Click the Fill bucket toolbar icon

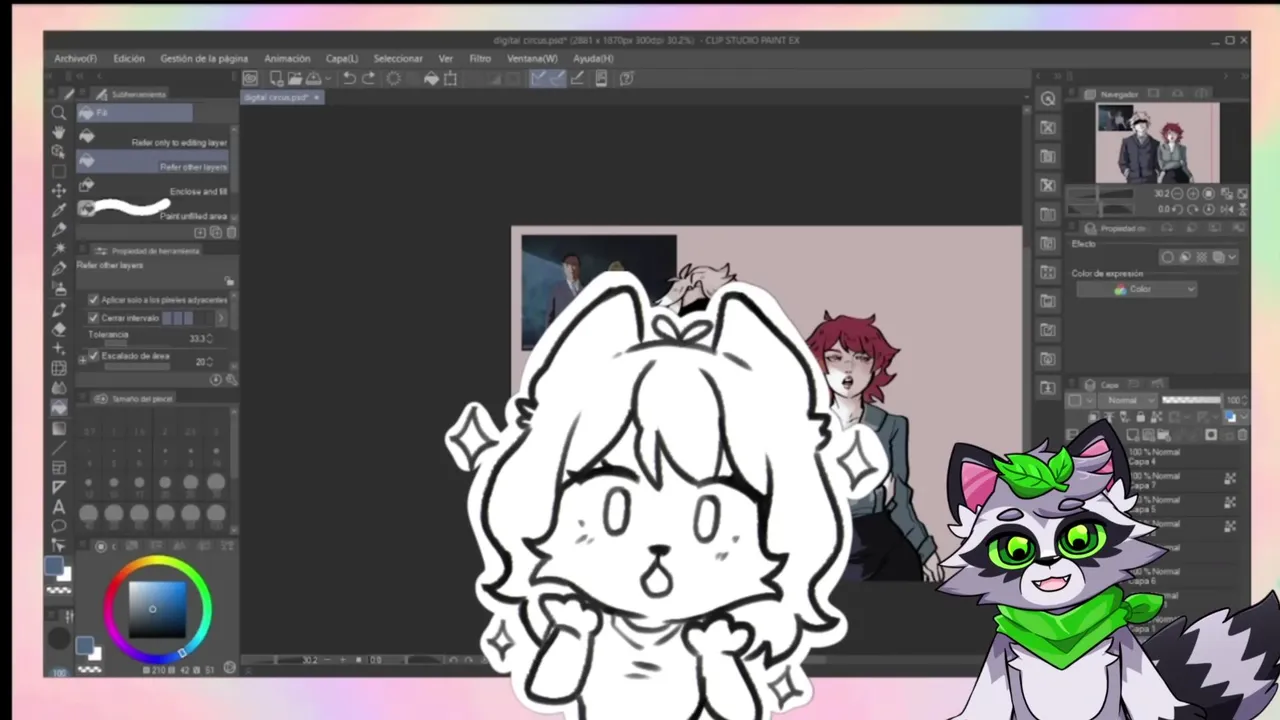[x=431, y=78]
